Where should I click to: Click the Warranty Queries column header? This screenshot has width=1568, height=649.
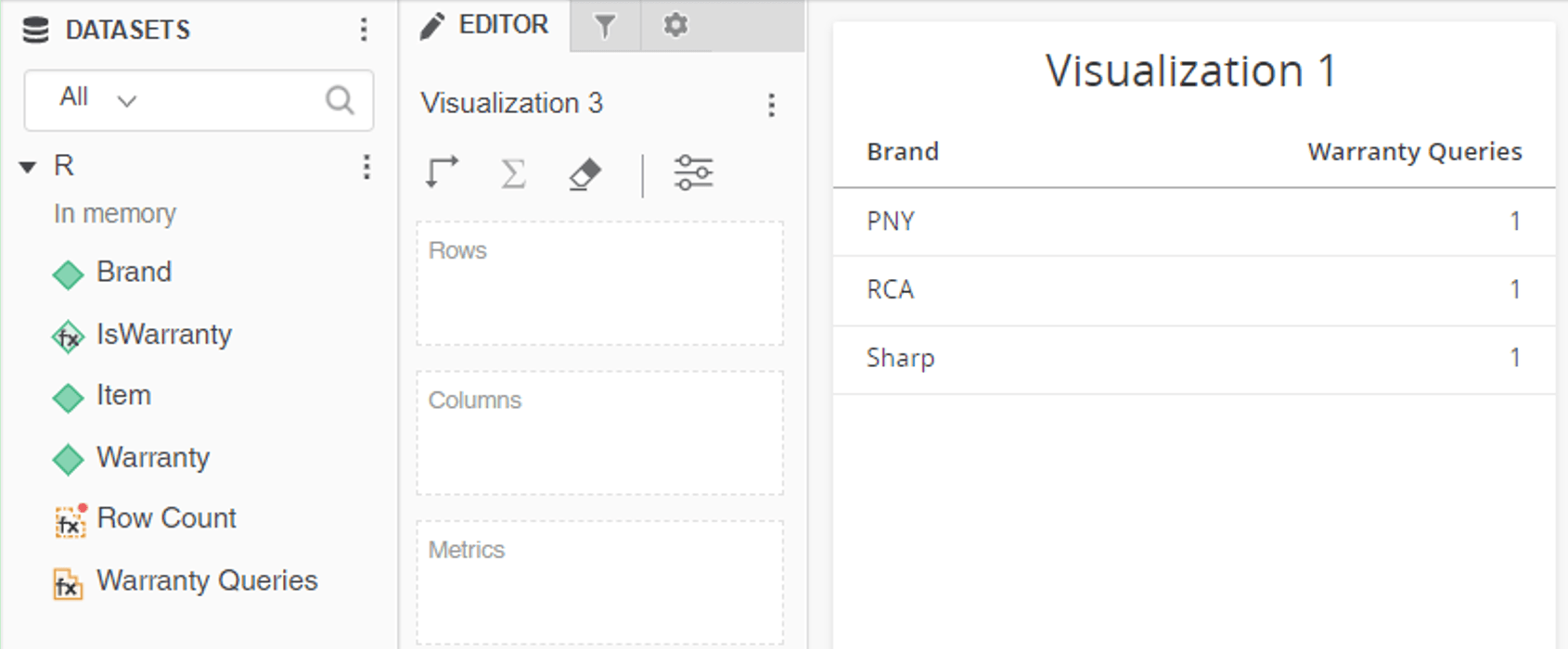coord(1414,151)
